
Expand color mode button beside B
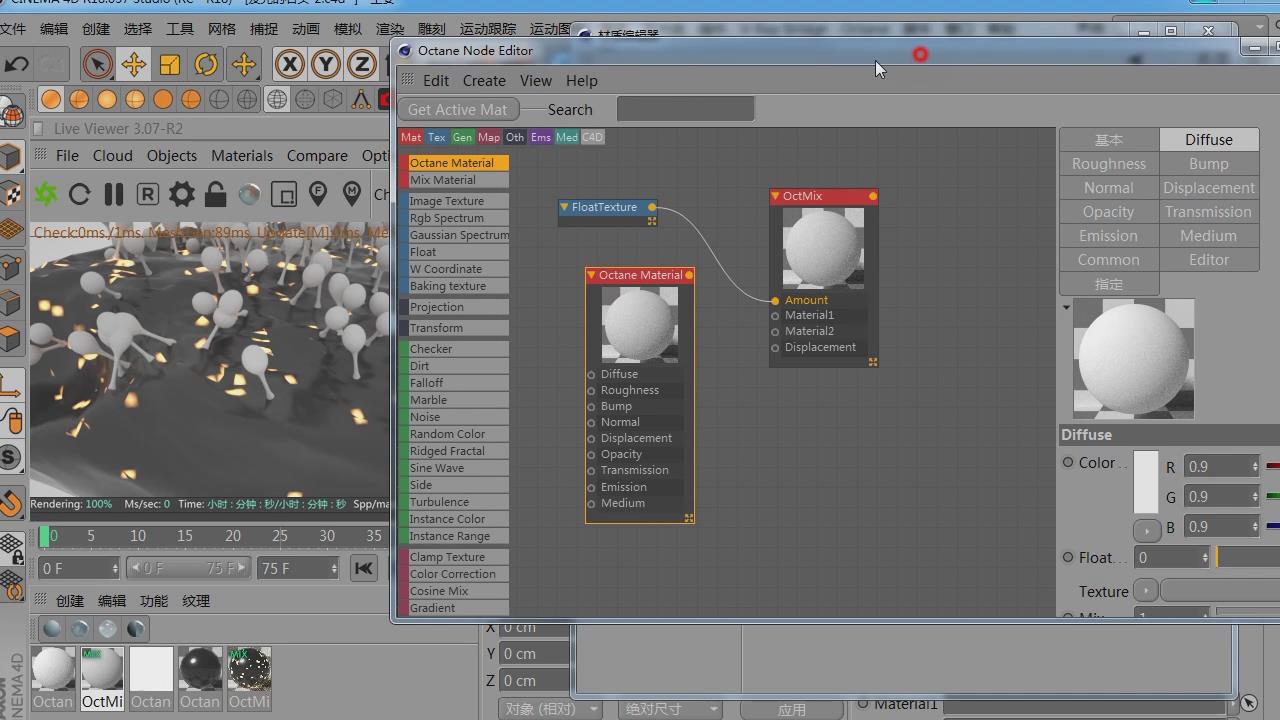click(1145, 529)
